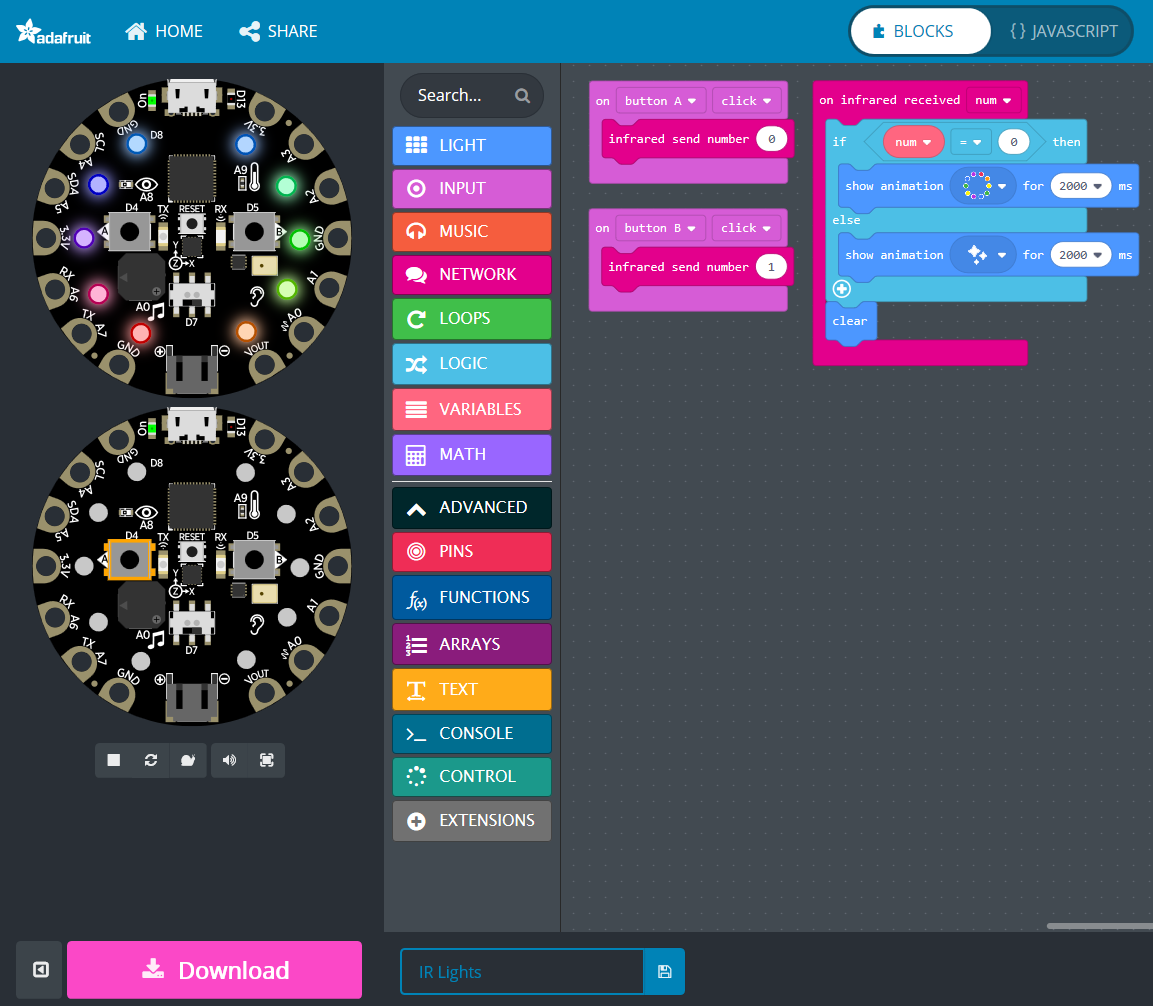This screenshot has height=1006, width=1153.
Task: Open EXTENSIONS
Action: click(x=472, y=821)
